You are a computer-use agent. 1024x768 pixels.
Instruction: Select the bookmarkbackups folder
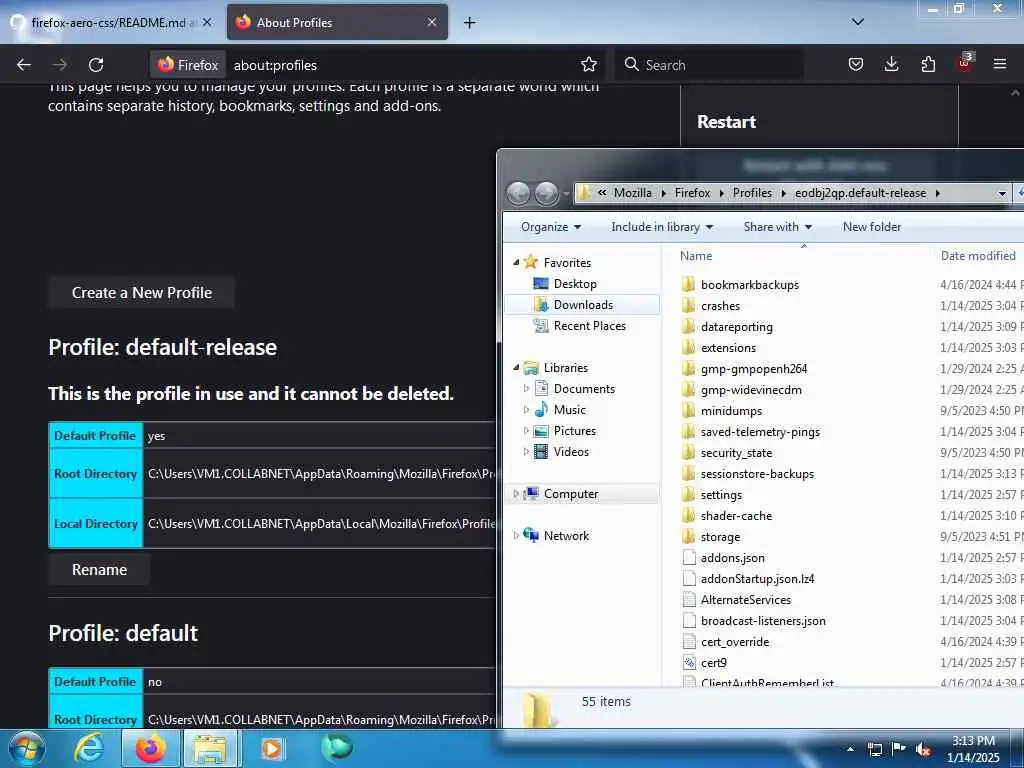click(x=749, y=284)
